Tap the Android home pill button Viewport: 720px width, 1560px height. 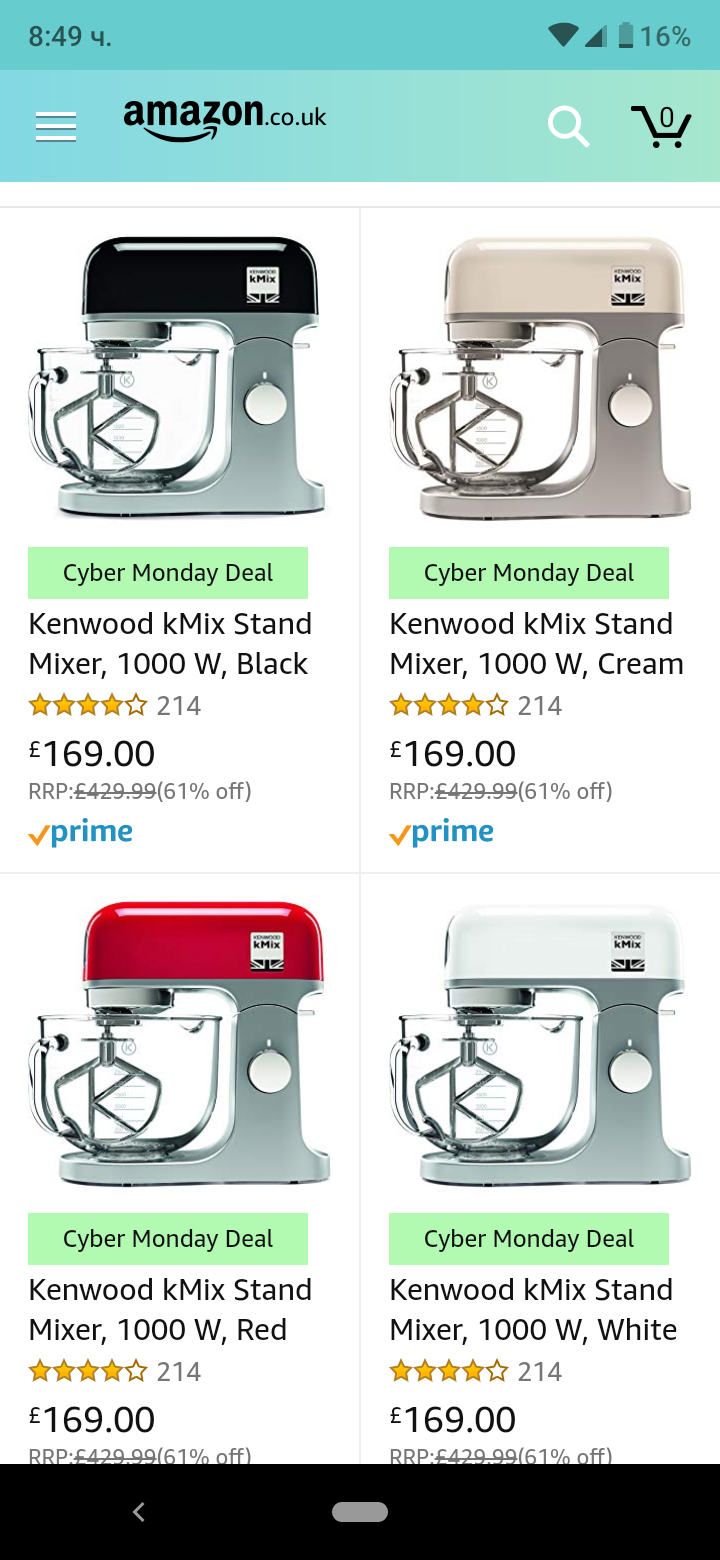coord(360,1512)
